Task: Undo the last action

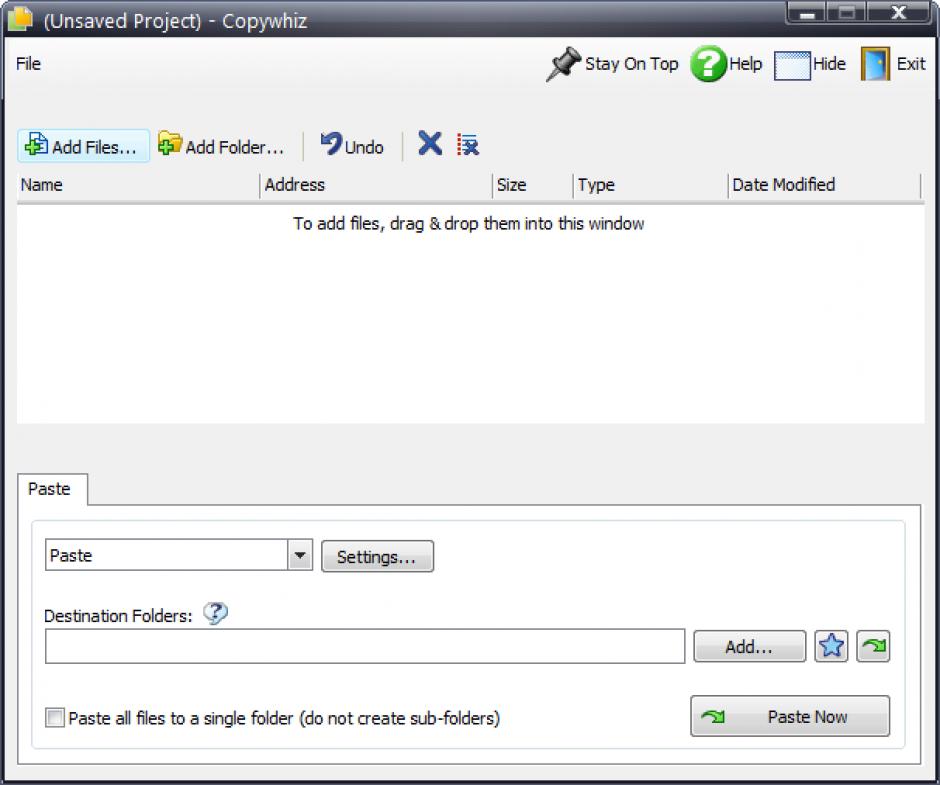Action: click(x=352, y=146)
